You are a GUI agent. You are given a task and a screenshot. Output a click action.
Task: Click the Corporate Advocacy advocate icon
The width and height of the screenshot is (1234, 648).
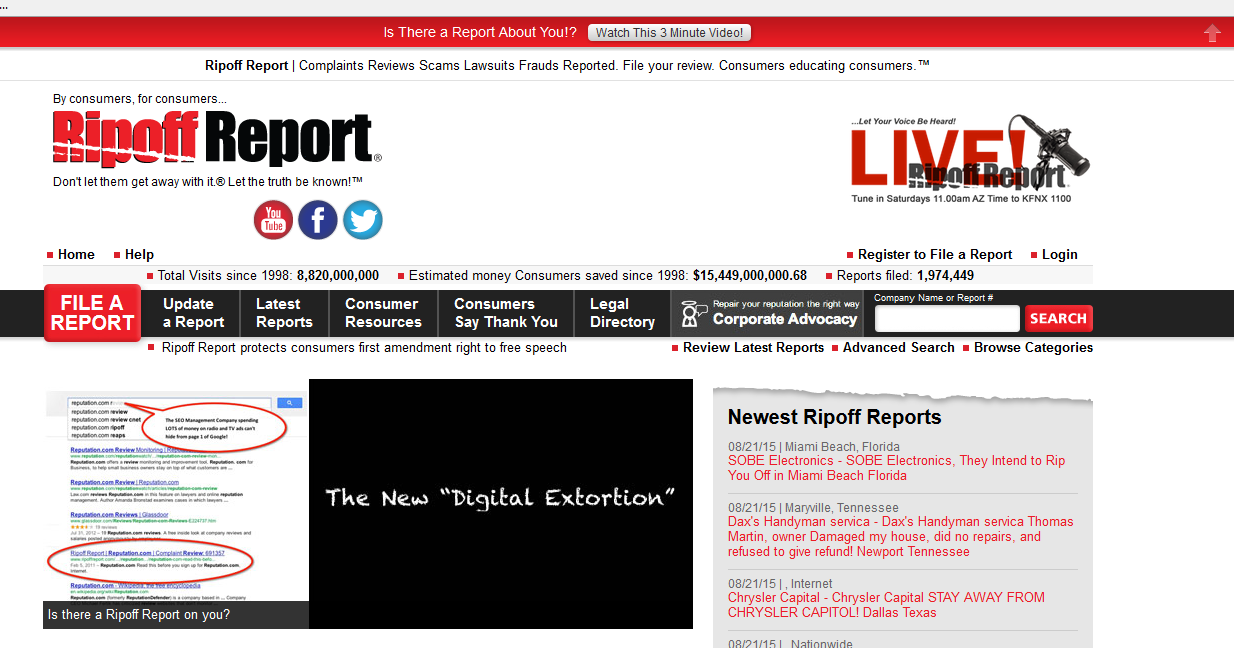click(691, 313)
